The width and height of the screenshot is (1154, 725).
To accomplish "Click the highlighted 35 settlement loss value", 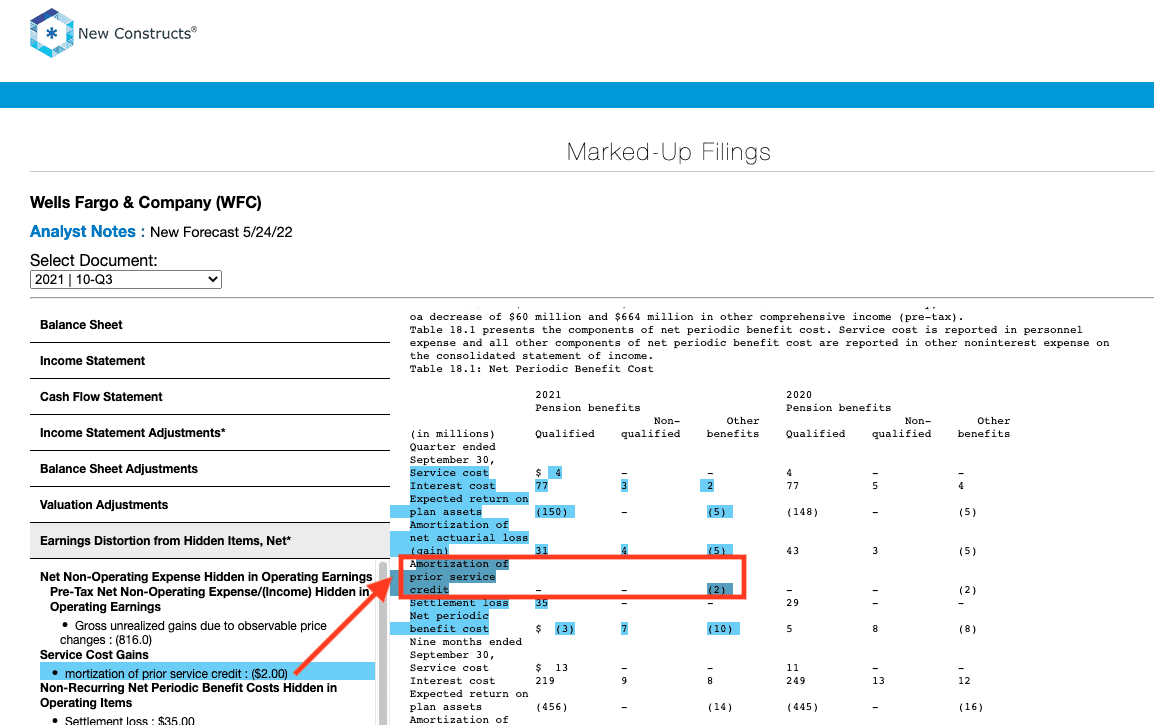I will [542, 603].
